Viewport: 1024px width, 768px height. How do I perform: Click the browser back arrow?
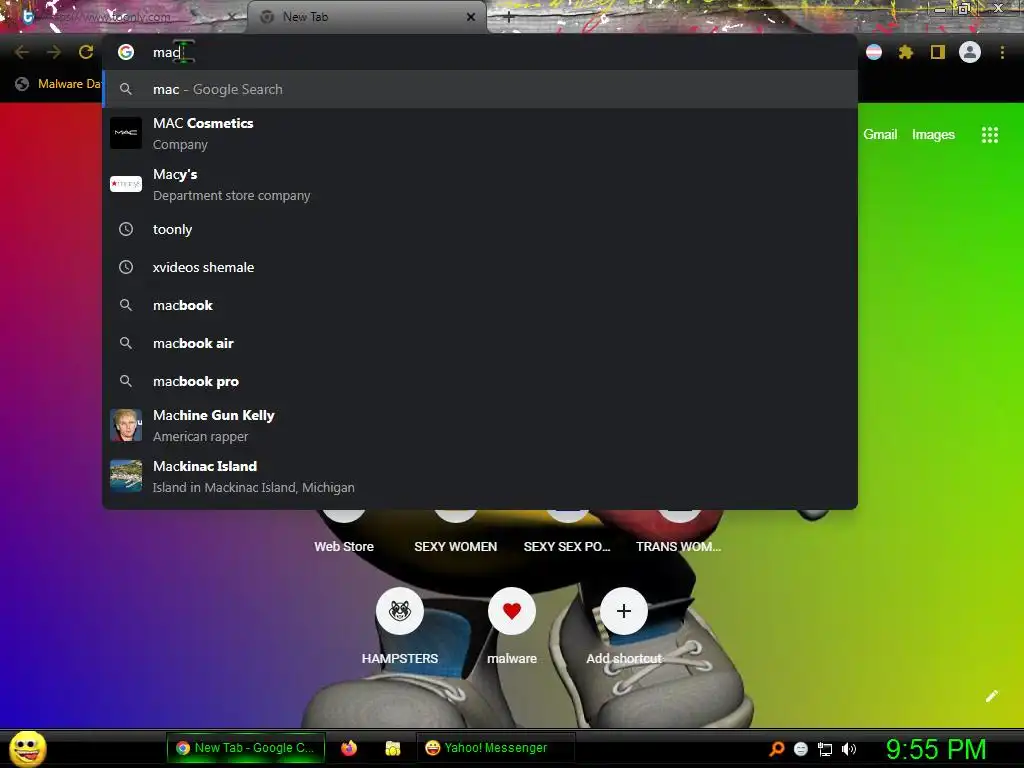[22, 52]
